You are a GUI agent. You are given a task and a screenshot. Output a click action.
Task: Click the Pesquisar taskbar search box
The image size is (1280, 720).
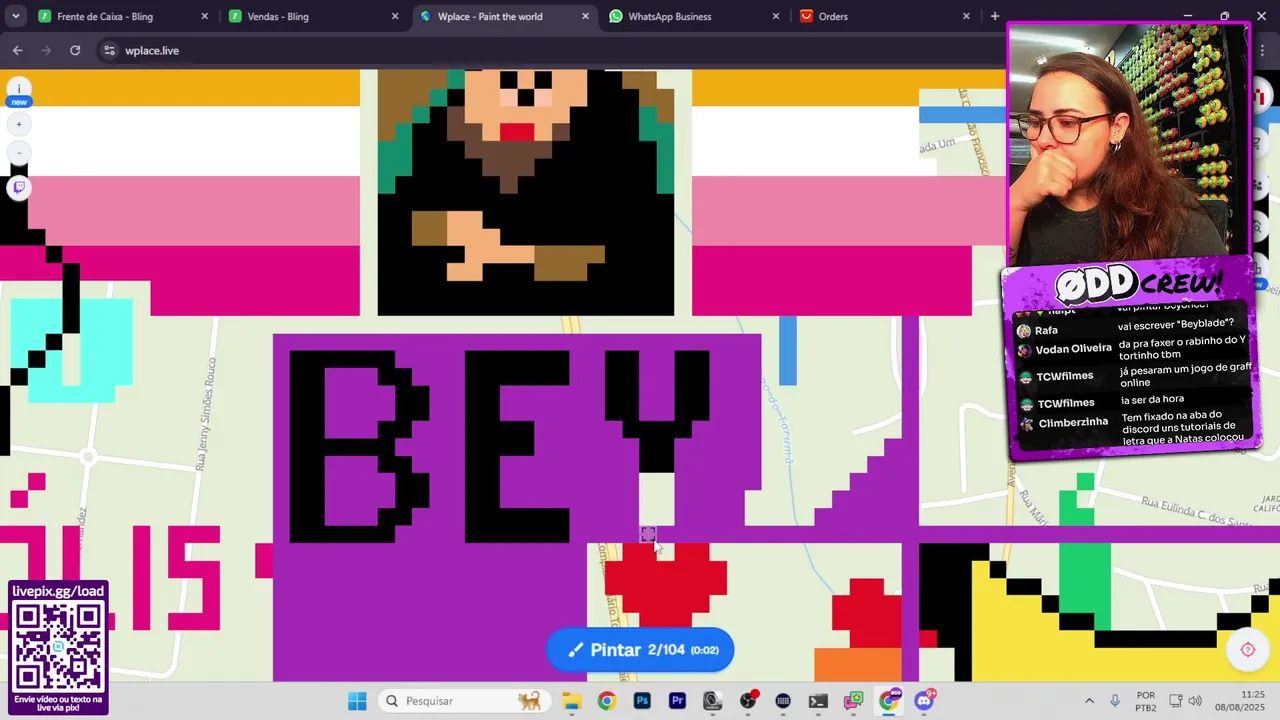[x=463, y=701]
